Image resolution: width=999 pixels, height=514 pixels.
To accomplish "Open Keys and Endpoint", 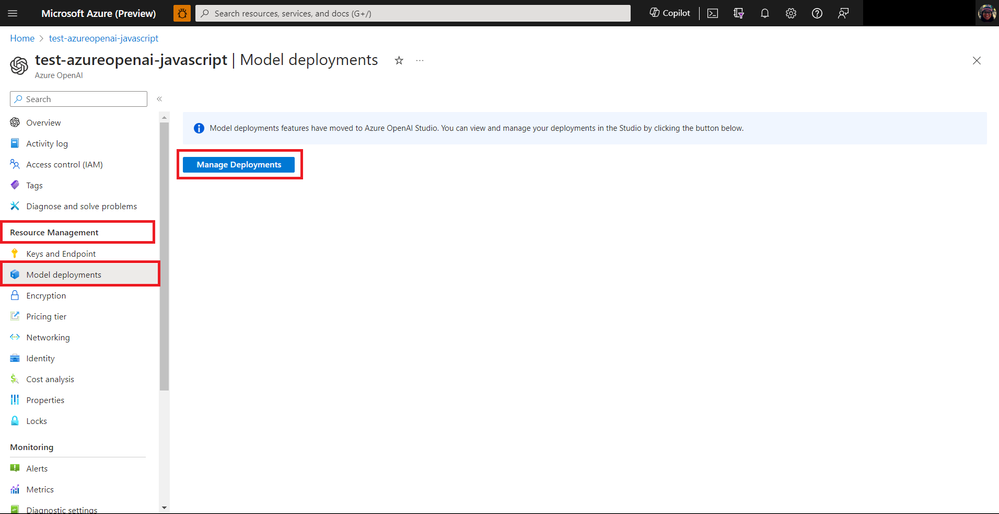I will tap(61, 253).
